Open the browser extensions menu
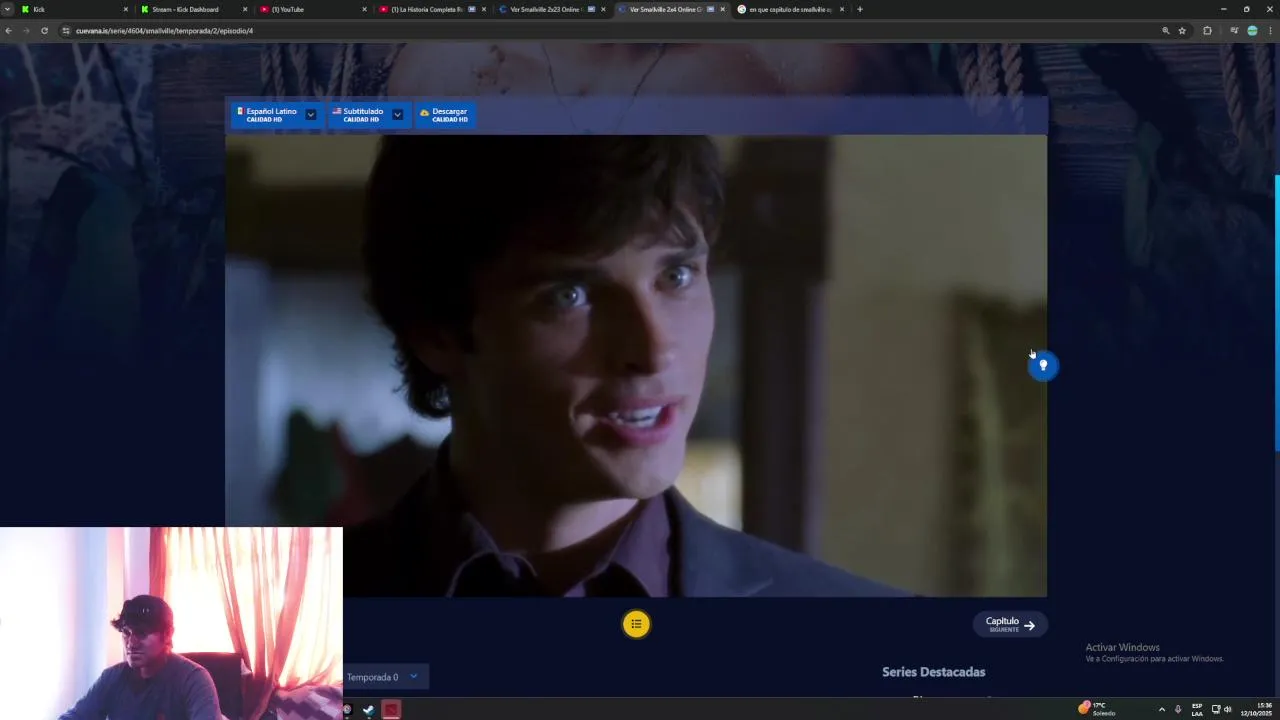The width and height of the screenshot is (1280, 720). pyautogui.click(x=1207, y=31)
